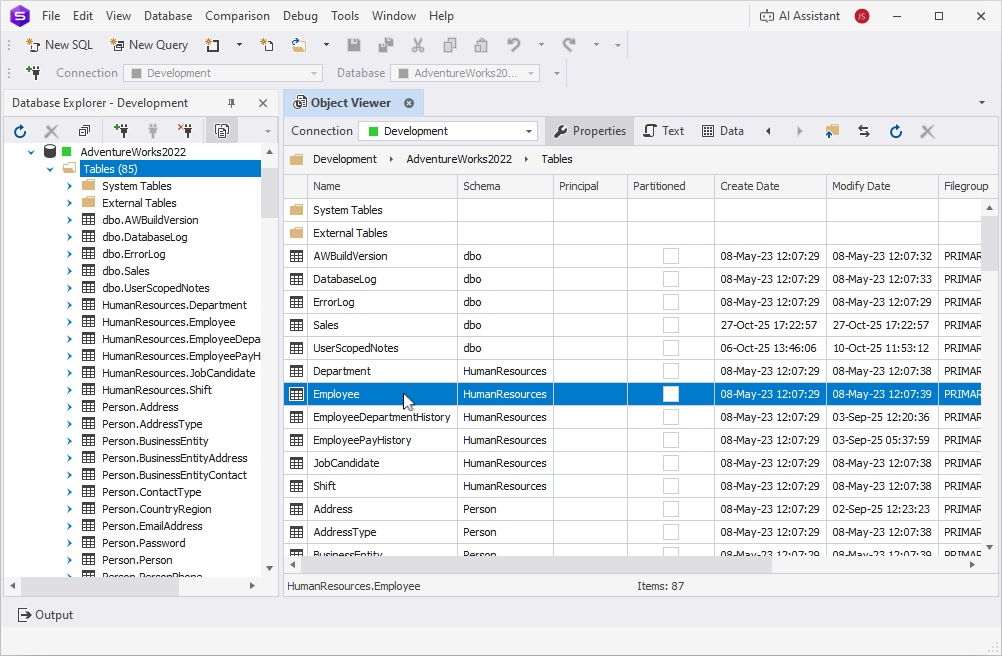Refresh the Database Explorer tree

click(x=20, y=130)
